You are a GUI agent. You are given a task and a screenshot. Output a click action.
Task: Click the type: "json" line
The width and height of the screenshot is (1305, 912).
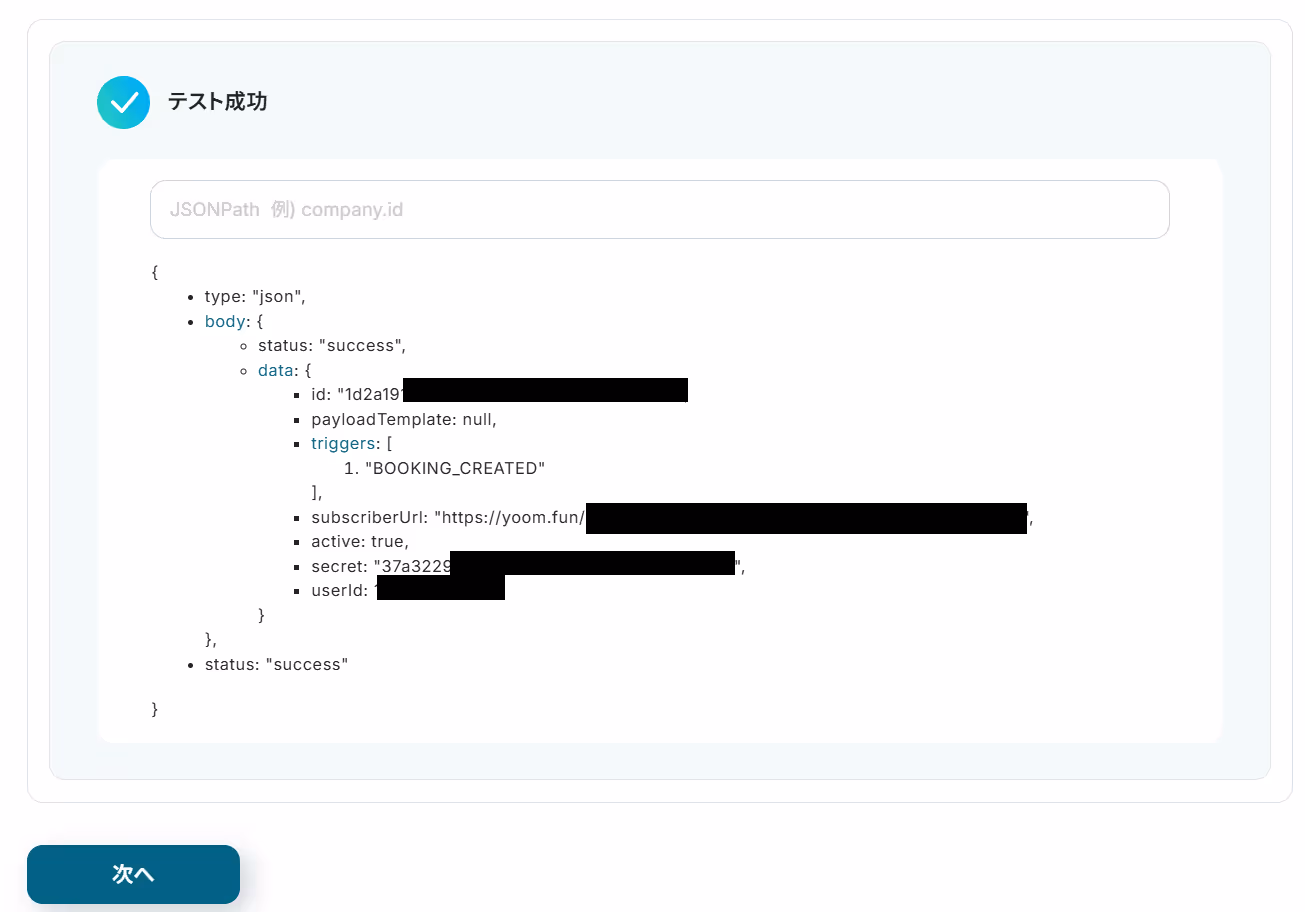(254, 297)
